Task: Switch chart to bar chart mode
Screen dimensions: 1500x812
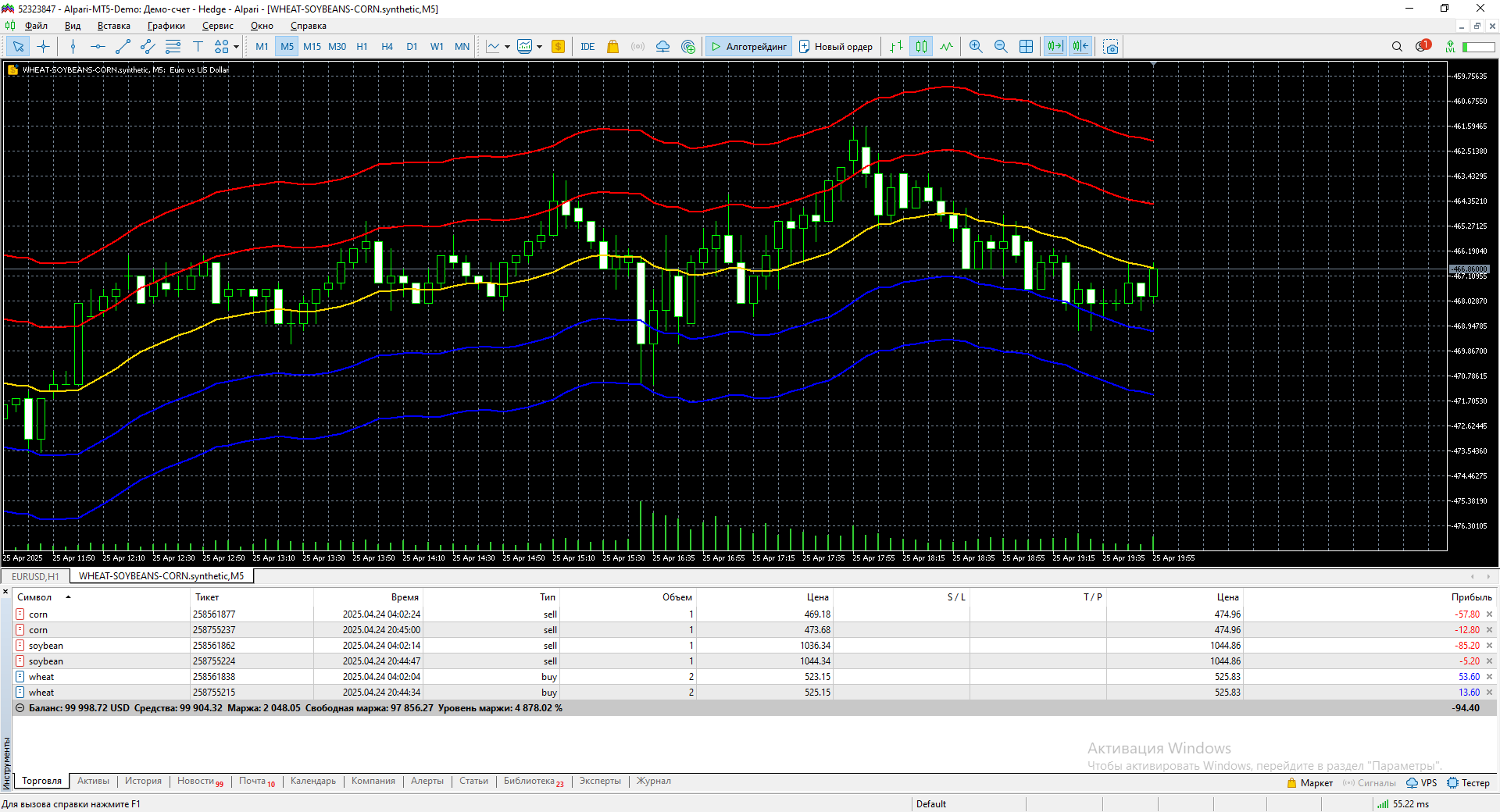Action: pyautogui.click(x=896, y=47)
